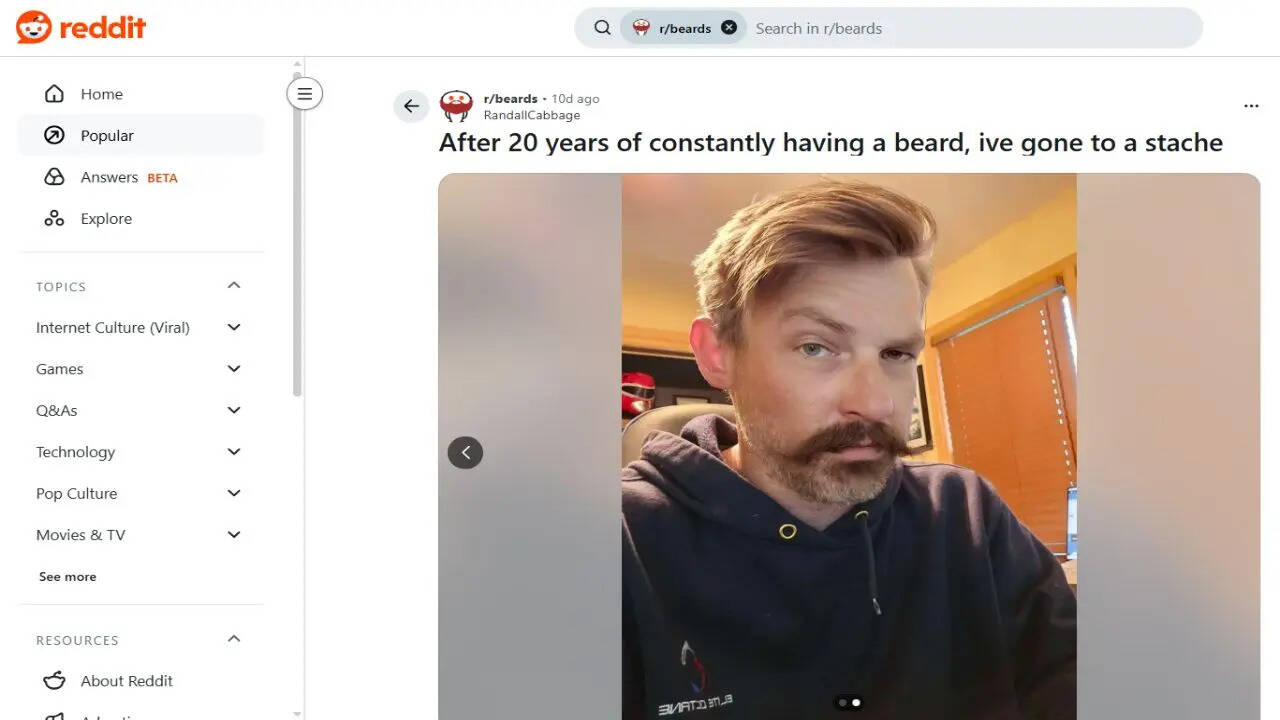Click the search magnifier icon

(x=602, y=28)
